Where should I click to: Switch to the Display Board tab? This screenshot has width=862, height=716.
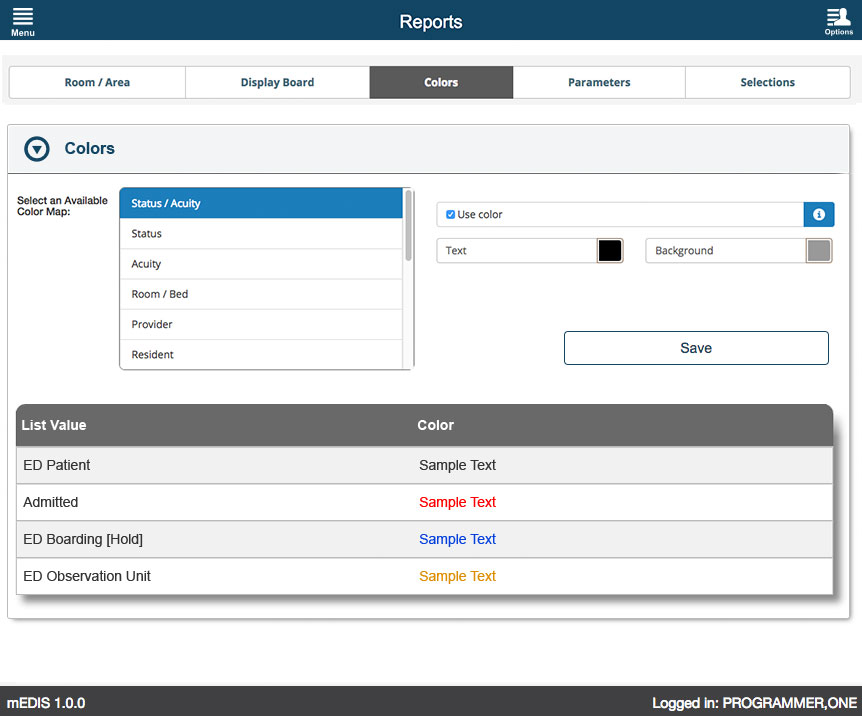(278, 82)
